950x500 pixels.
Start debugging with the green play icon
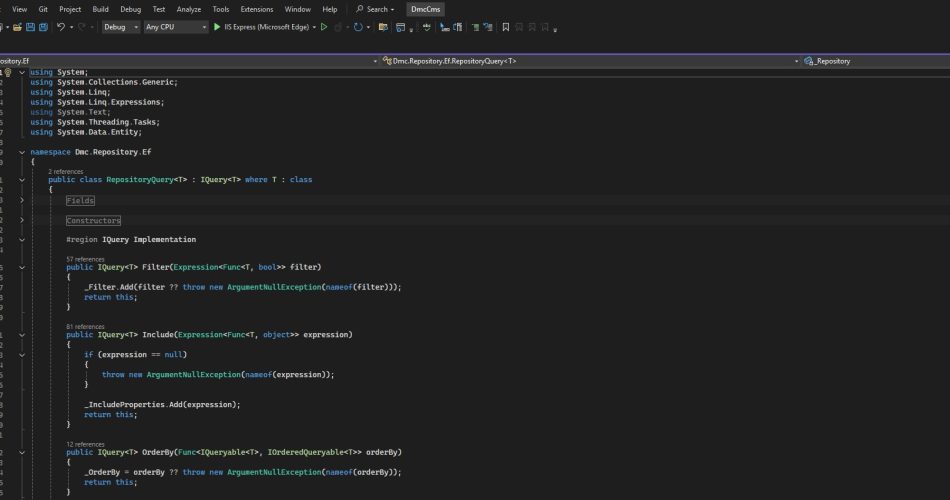(217, 27)
